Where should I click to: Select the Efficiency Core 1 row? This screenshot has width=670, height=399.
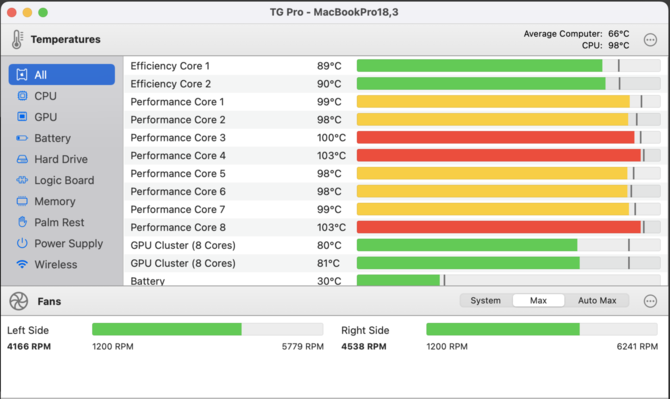pos(395,66)
